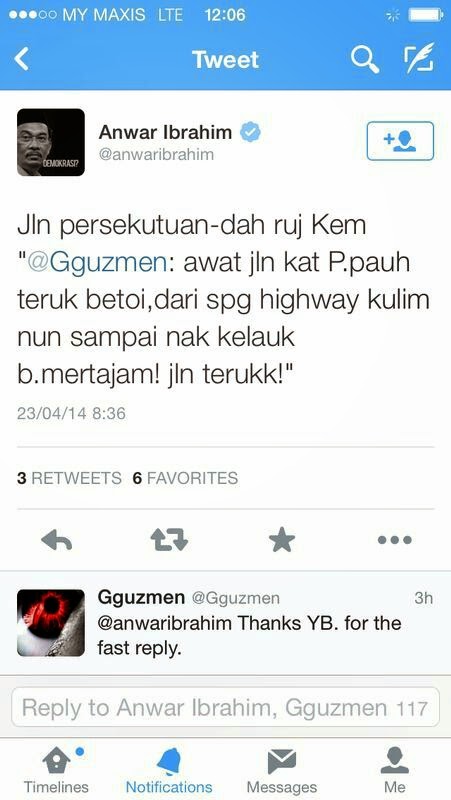Image resolution: width=451 pixels, height=800 pixels.
Task: View the 3 retweets list
Action: 69,478
